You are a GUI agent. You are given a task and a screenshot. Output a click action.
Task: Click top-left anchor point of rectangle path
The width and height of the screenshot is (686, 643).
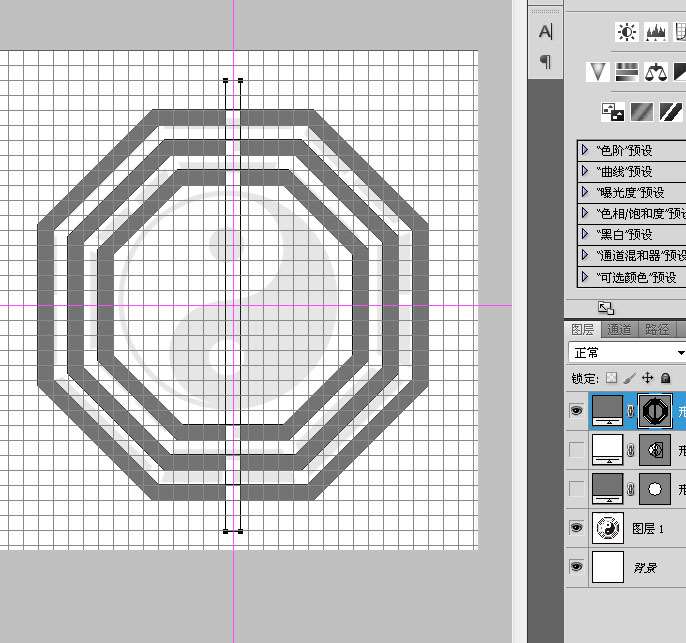click(226, 80)
